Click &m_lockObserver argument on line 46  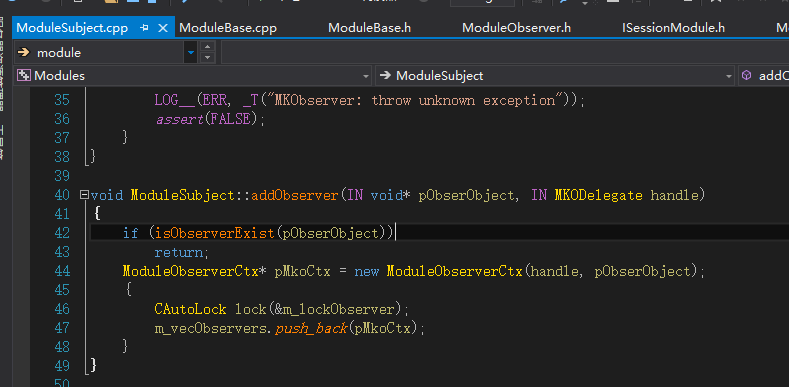point(334,309)
